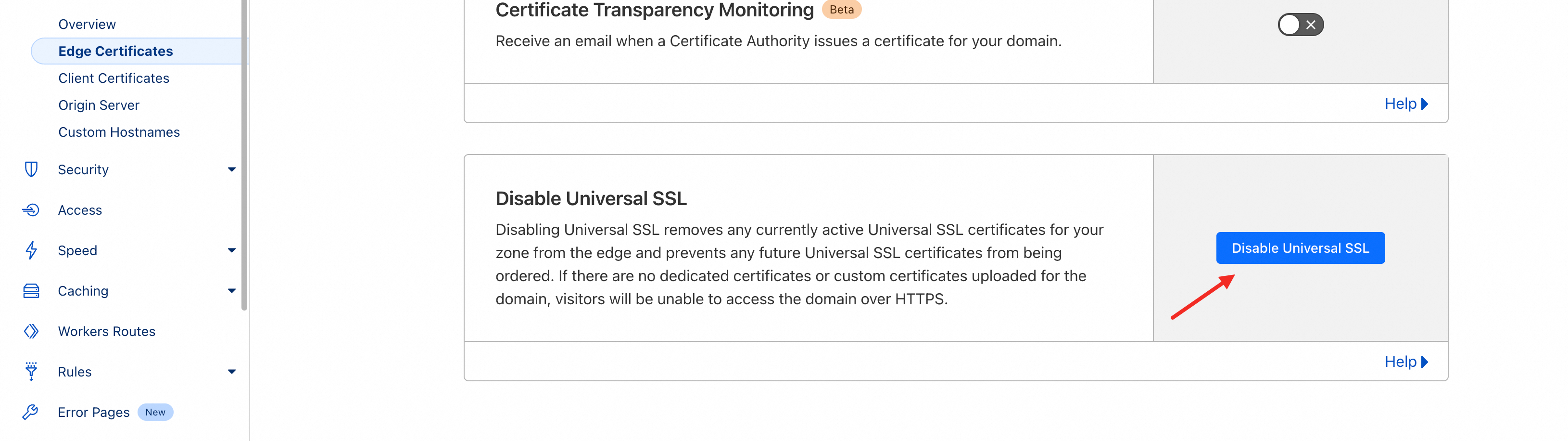The image size is (1568, 441).
Task: Click the Access icon in the sidebar
Action: (x=31, y=209)
